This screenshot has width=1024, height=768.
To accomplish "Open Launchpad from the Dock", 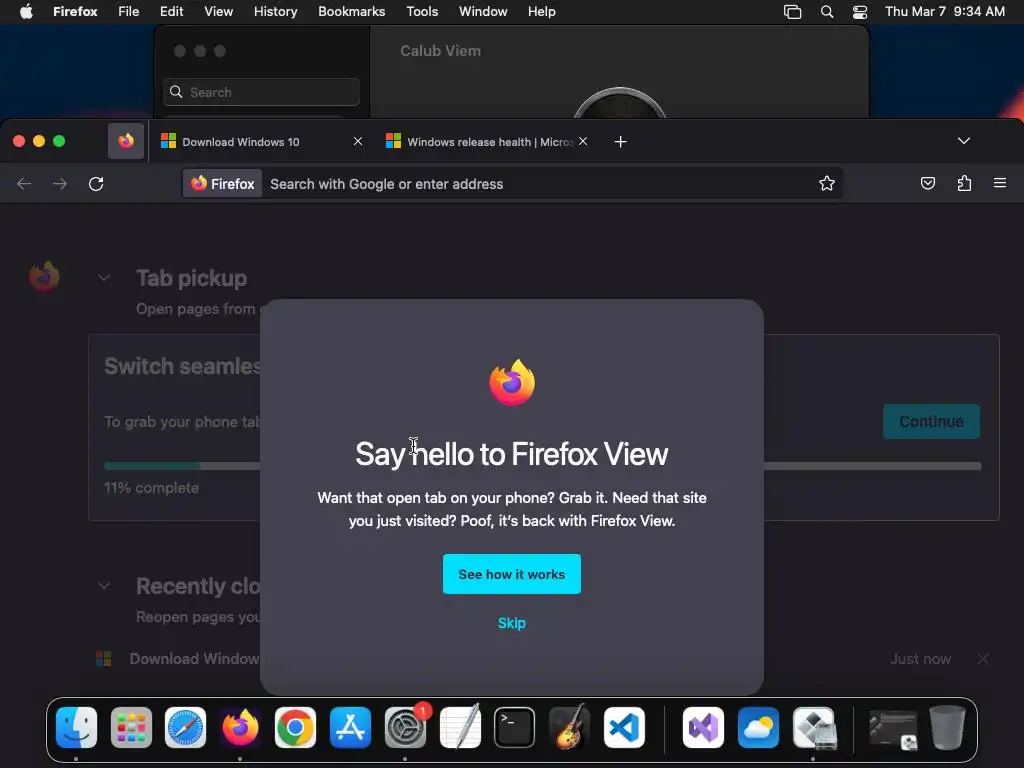I will [x=131, y=728].
